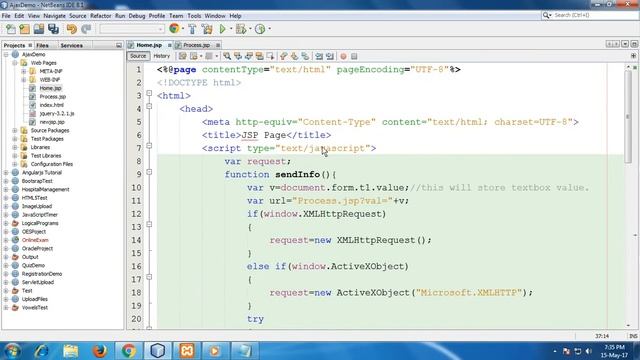Click the Clean and Build icon
This screenshot has width=640, height=360.
(207, 29)
